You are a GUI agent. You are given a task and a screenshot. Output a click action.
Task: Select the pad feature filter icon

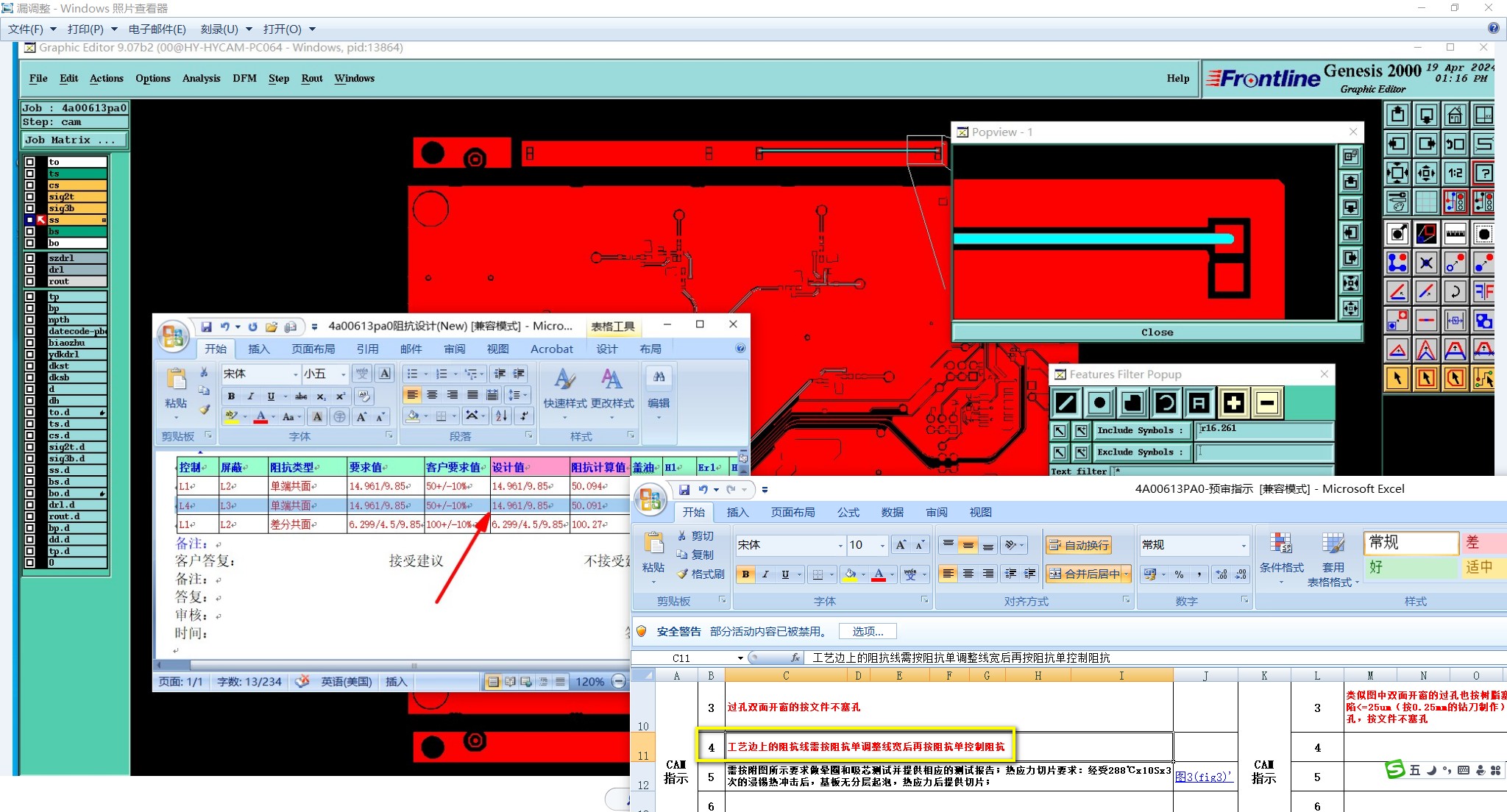coord(1099,403)
